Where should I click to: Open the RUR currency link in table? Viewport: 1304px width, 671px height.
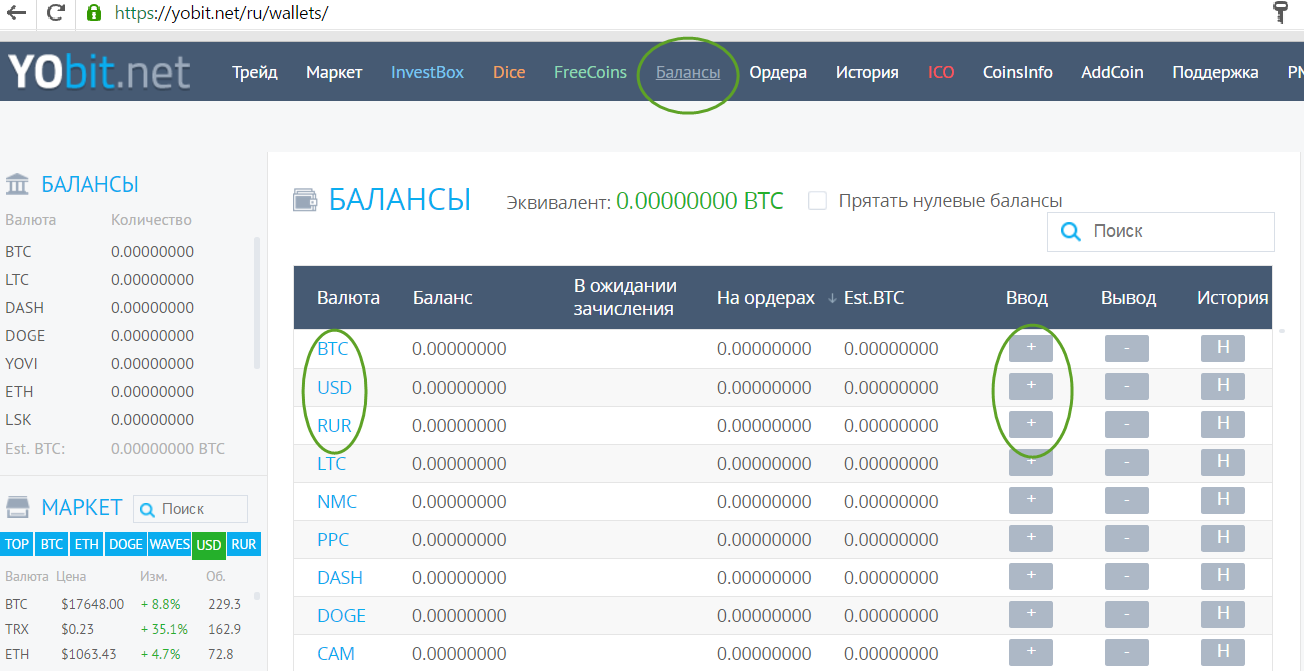pyautogui.click(x=334, y=425)
